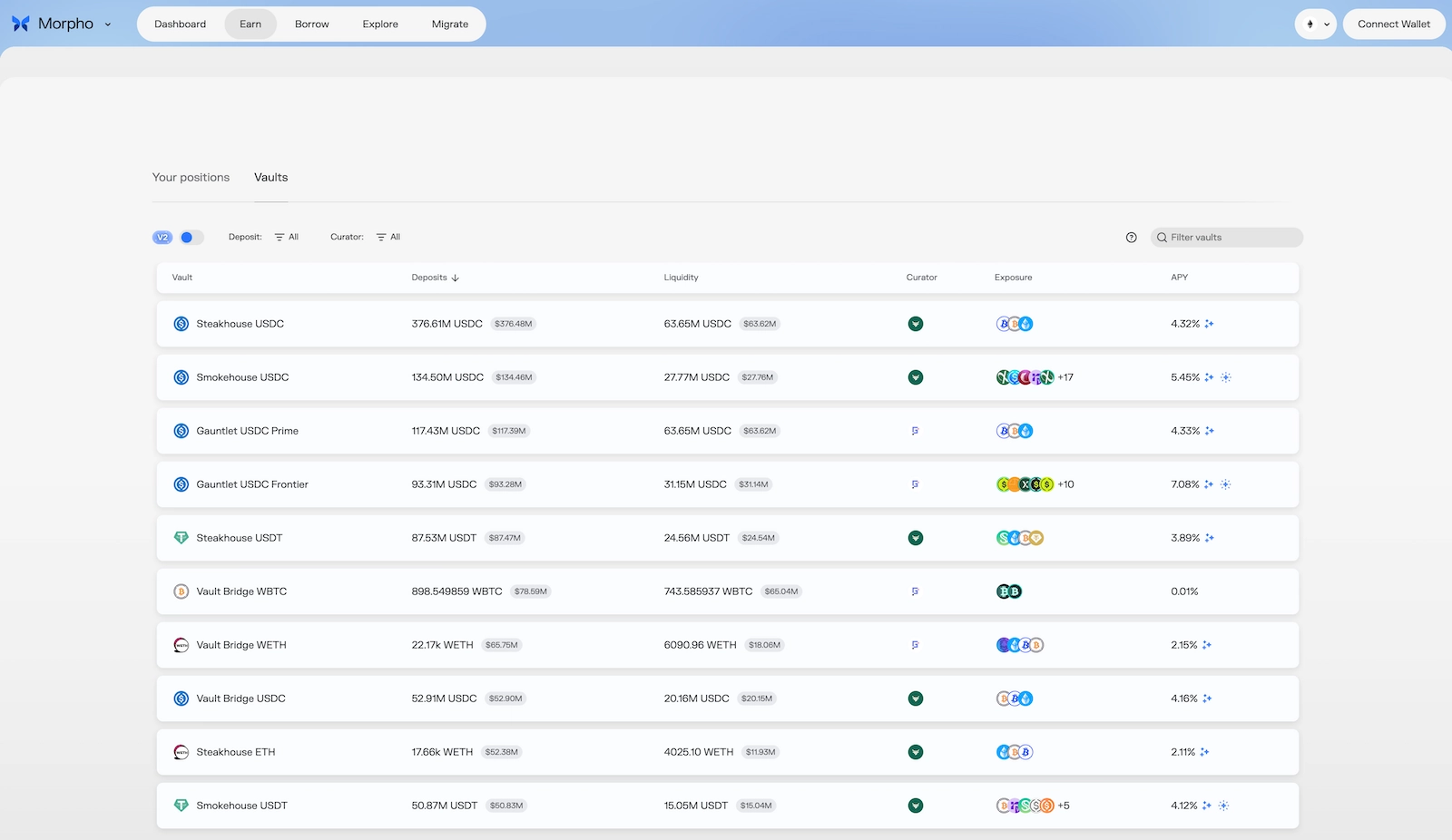Viewport: 1452px width, 840px height.
Task: Switch to the Your positions tab
Action: click(191, 177)
